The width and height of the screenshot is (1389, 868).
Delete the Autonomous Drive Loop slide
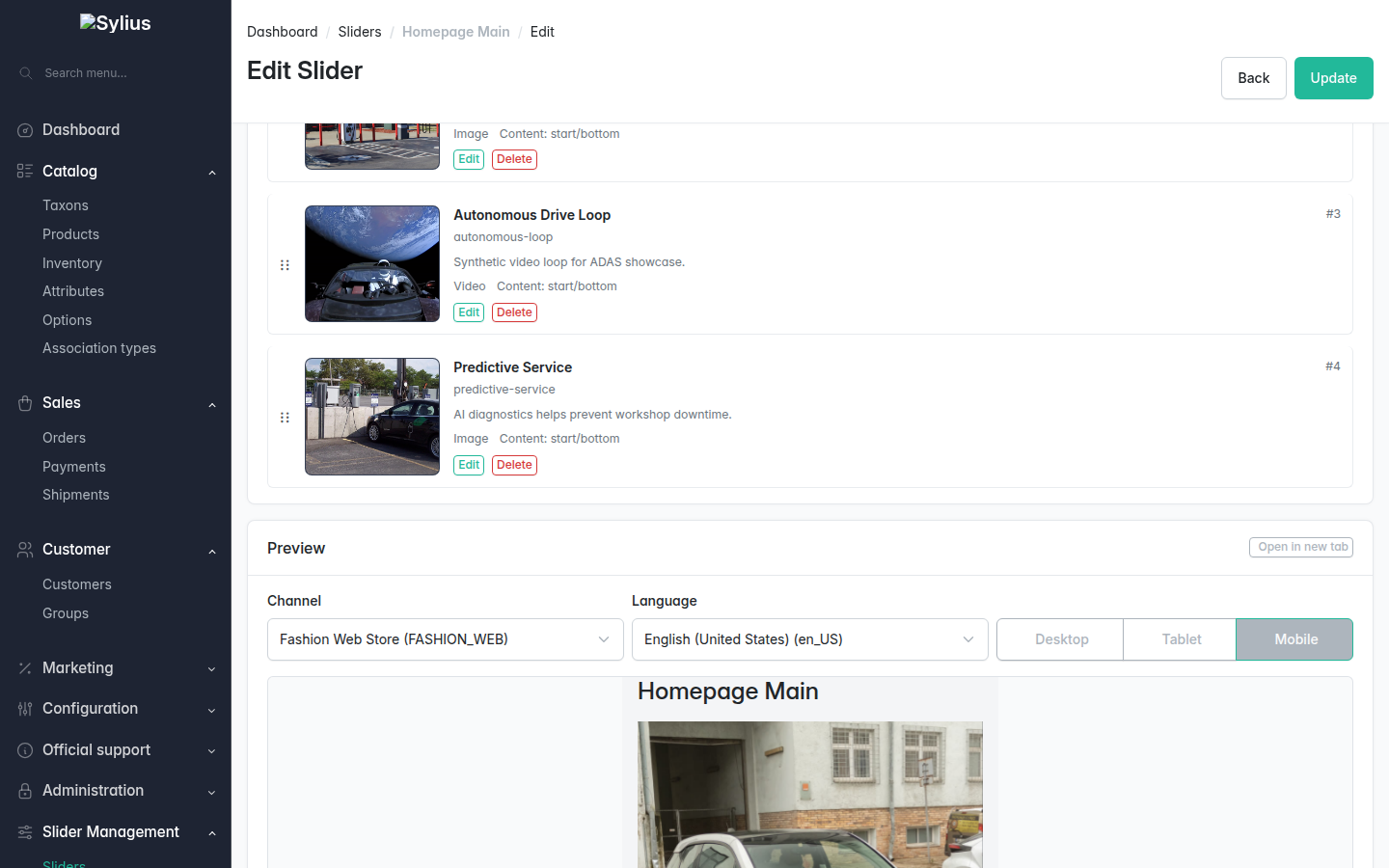(514, 312)
